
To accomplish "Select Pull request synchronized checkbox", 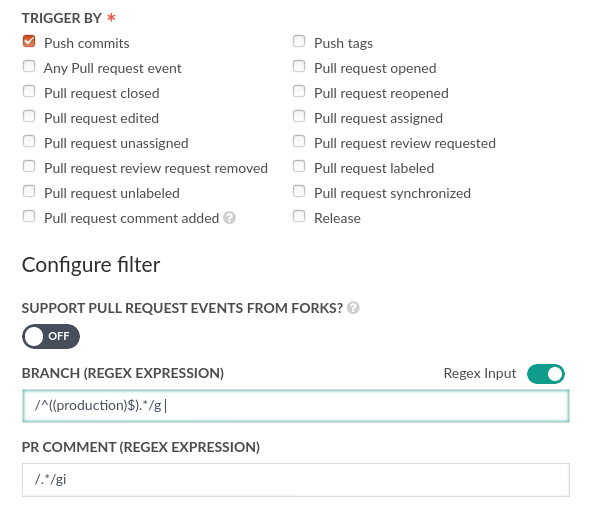I will pyautogui.click(x=299, y=191).
